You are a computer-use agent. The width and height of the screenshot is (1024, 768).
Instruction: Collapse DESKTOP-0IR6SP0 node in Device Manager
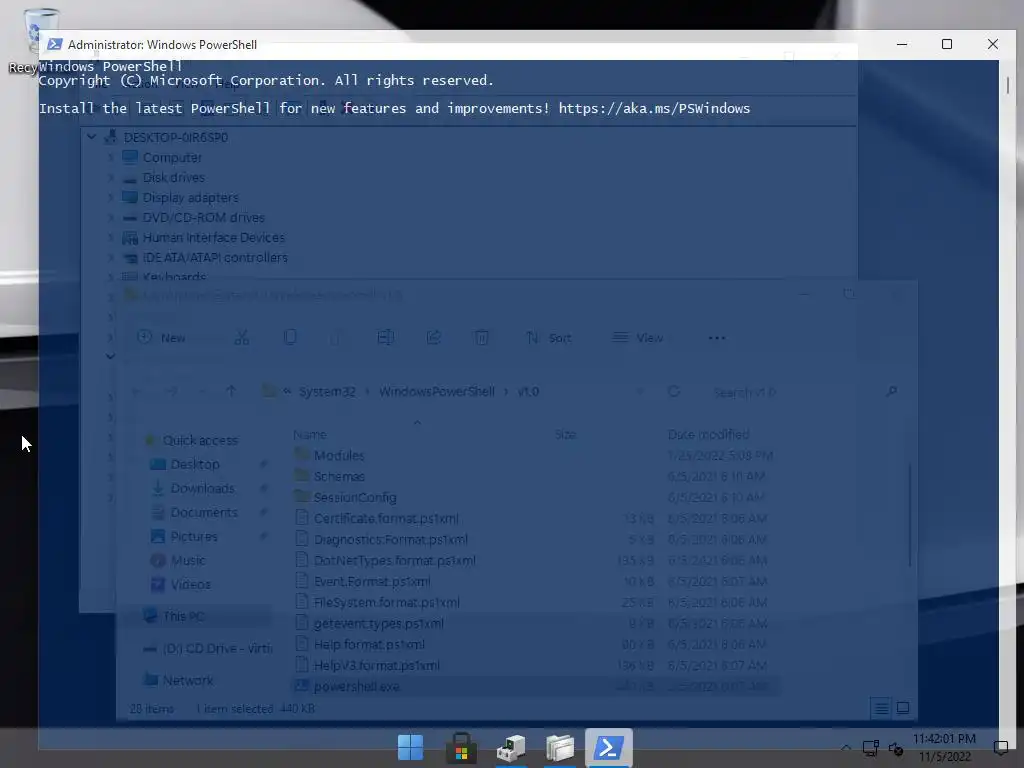tap(91, 137)
